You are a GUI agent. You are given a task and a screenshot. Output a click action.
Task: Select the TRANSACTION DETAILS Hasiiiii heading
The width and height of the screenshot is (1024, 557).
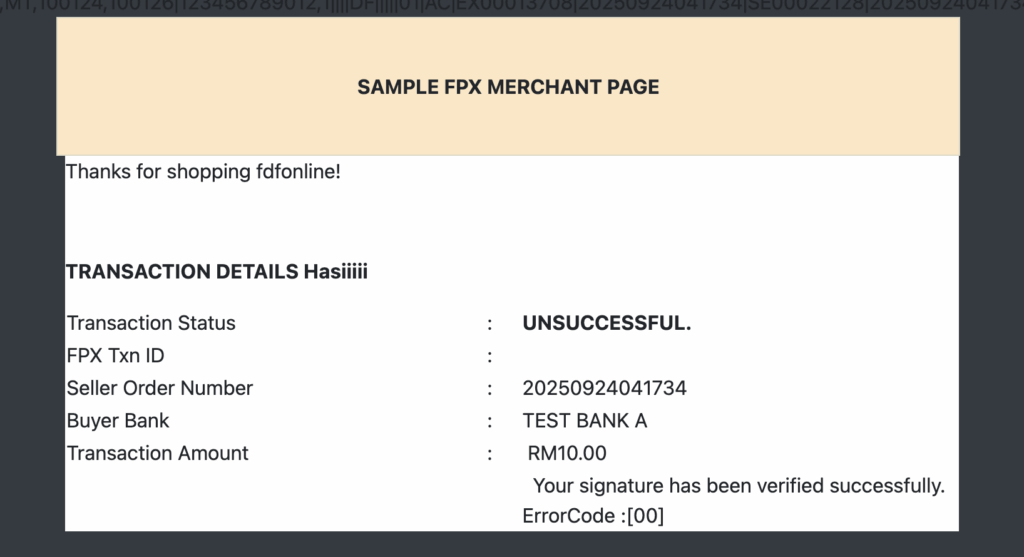tap(217, 272)
